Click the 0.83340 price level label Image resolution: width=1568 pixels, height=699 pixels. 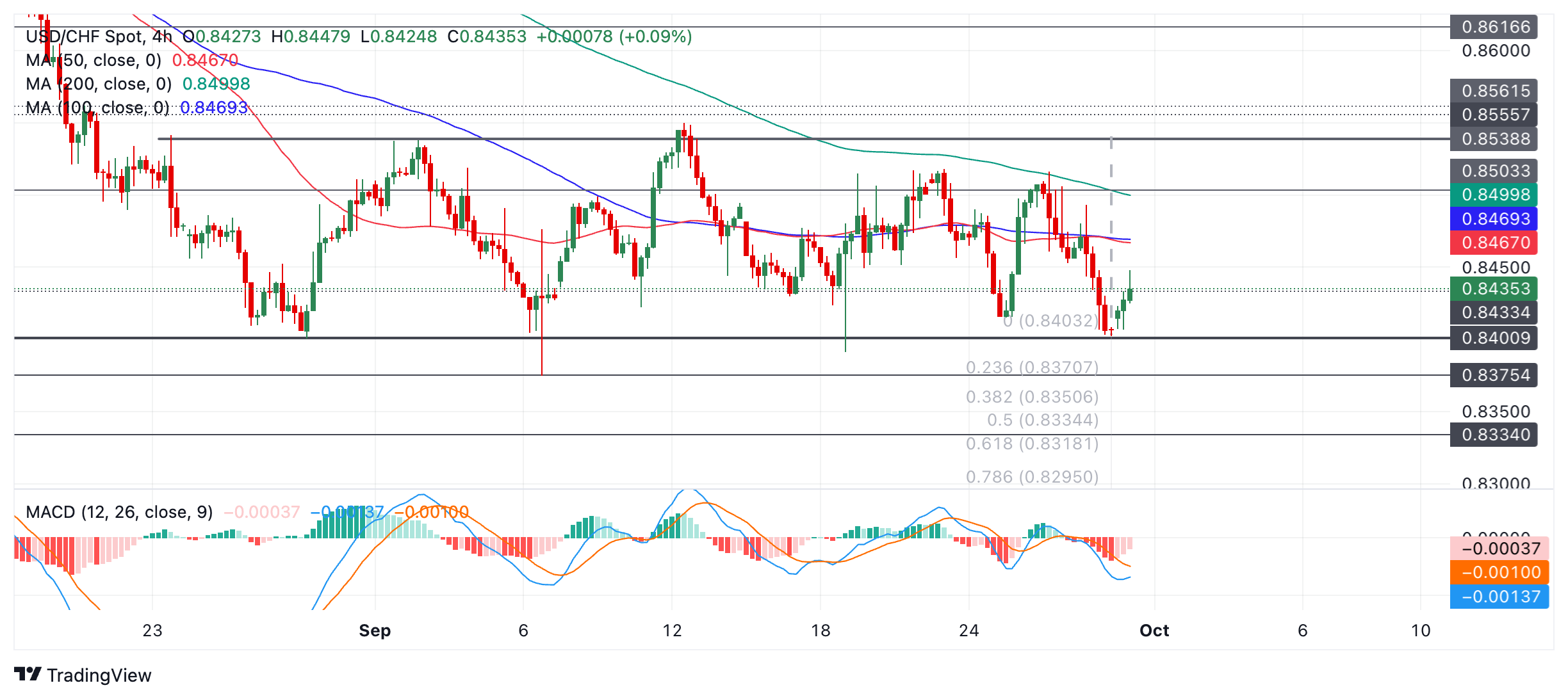click(1495, 435)
